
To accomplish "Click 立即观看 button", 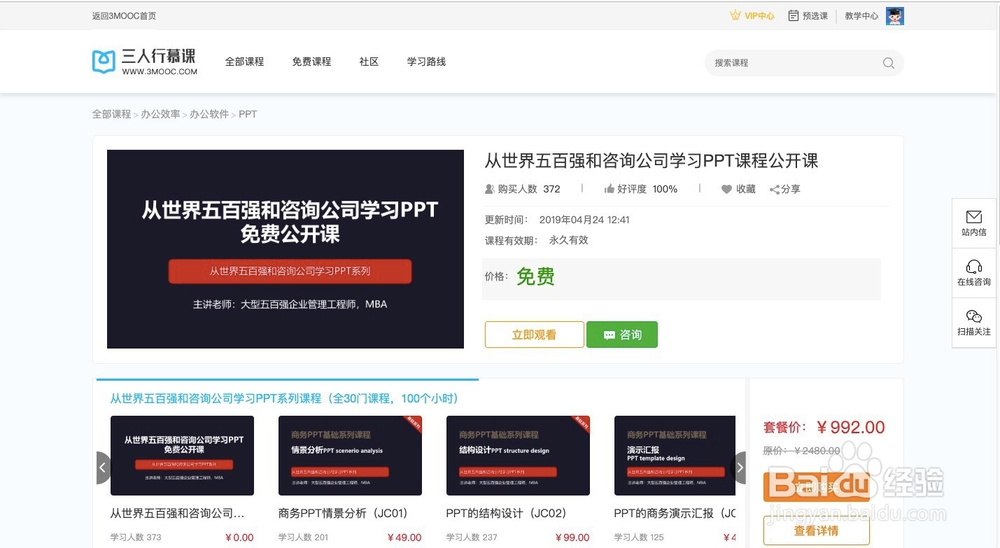I will pos(534,334).
